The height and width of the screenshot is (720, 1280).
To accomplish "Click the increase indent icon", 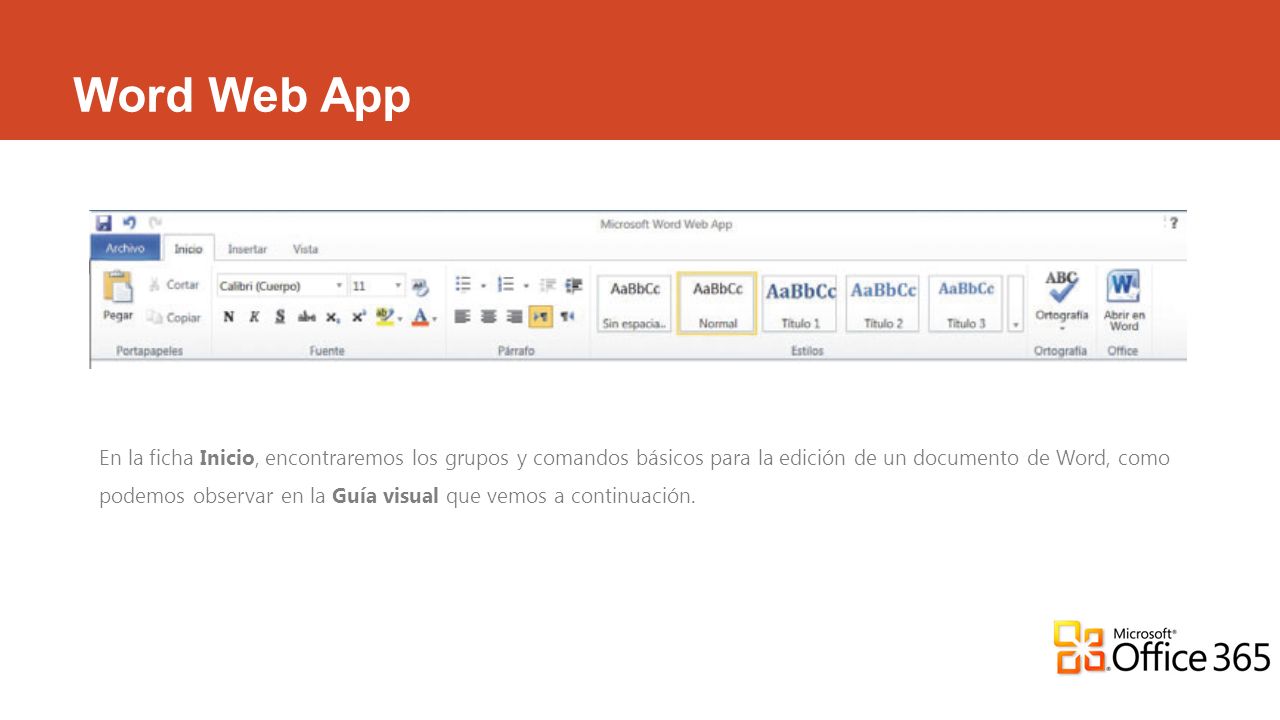I will point(573,285).
